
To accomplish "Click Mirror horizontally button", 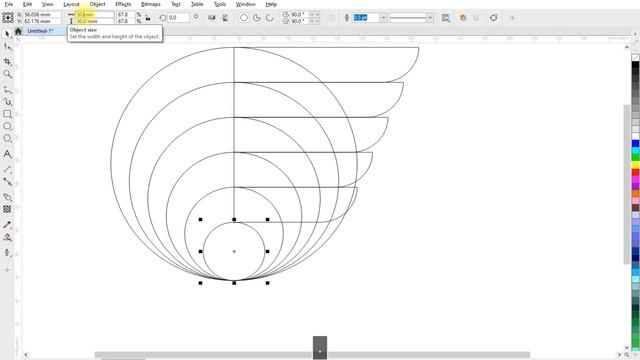I will click(211, 18).
